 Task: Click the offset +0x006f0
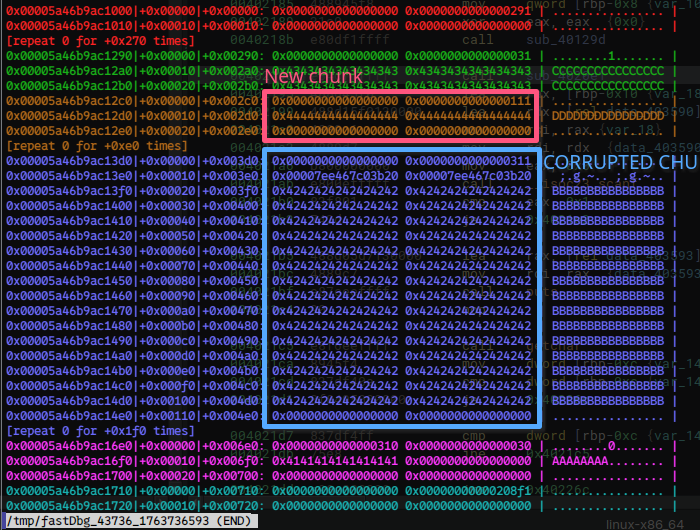tap(231, 461)
